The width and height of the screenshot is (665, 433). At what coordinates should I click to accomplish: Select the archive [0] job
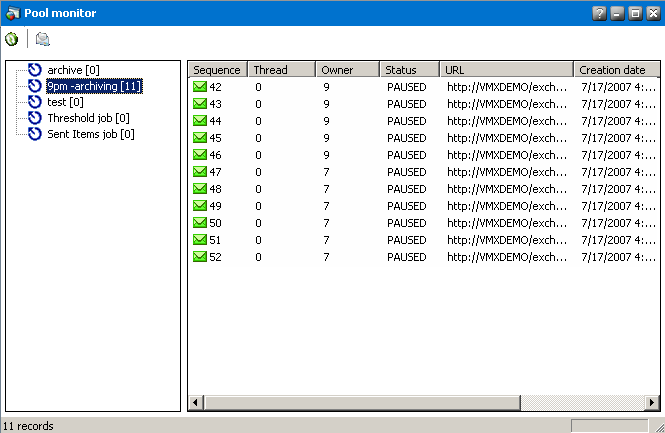click(73, 70)
